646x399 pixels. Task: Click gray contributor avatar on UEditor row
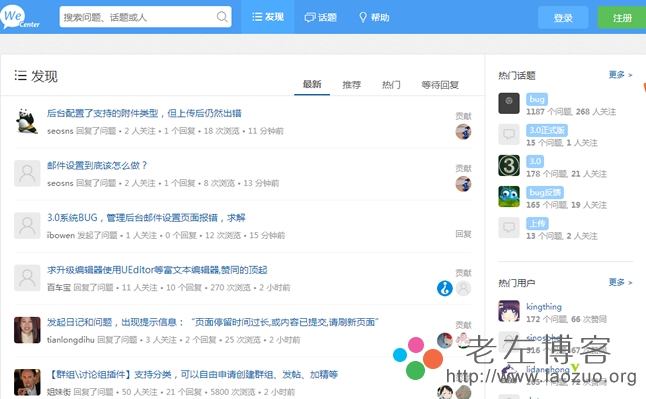(463, 288)
